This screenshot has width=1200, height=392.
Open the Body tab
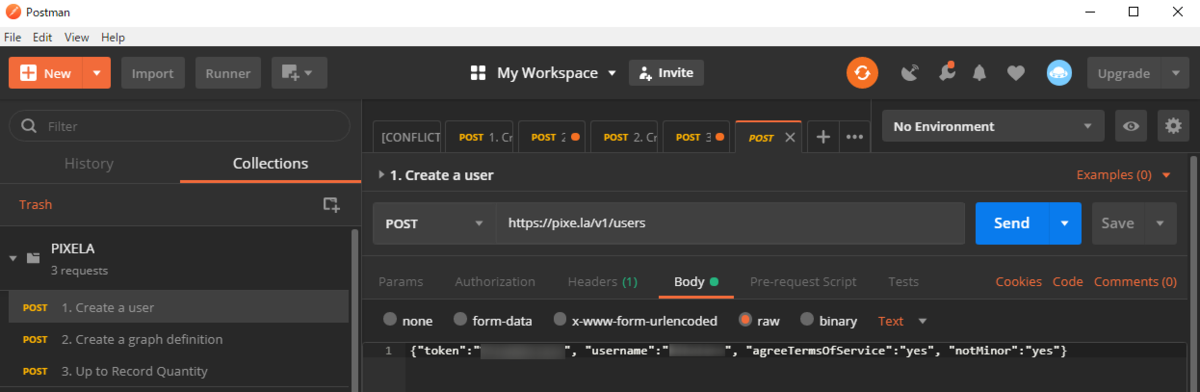click(696, 282)
